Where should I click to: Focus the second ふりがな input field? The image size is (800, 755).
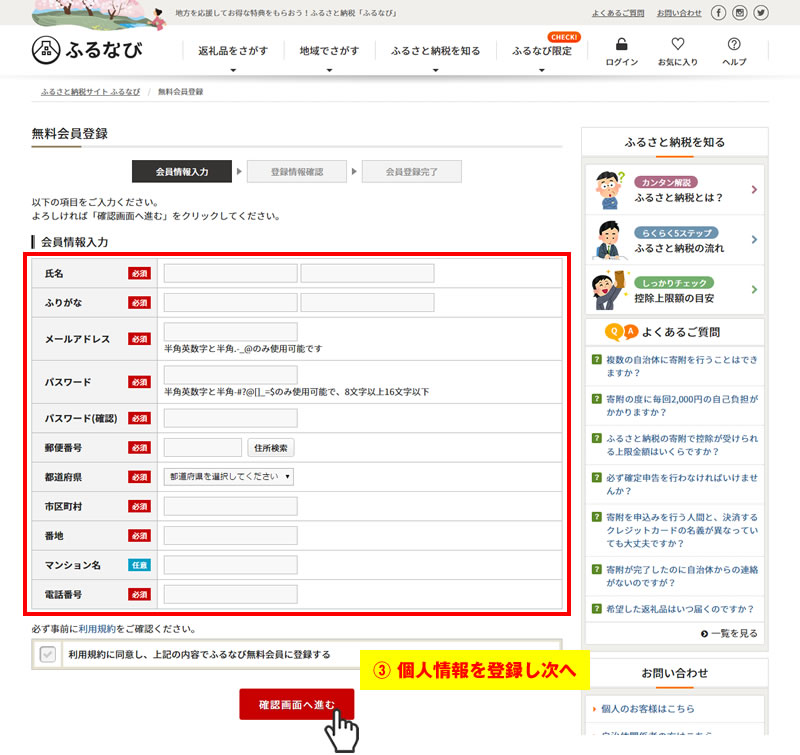[x=367, y=303]
